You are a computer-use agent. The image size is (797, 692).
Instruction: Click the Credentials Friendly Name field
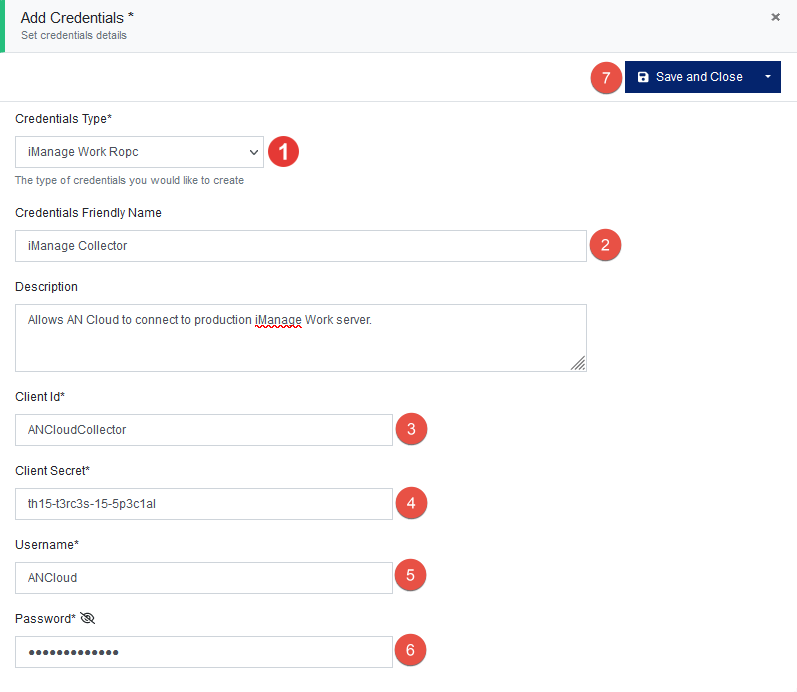[x=301, y=246]
